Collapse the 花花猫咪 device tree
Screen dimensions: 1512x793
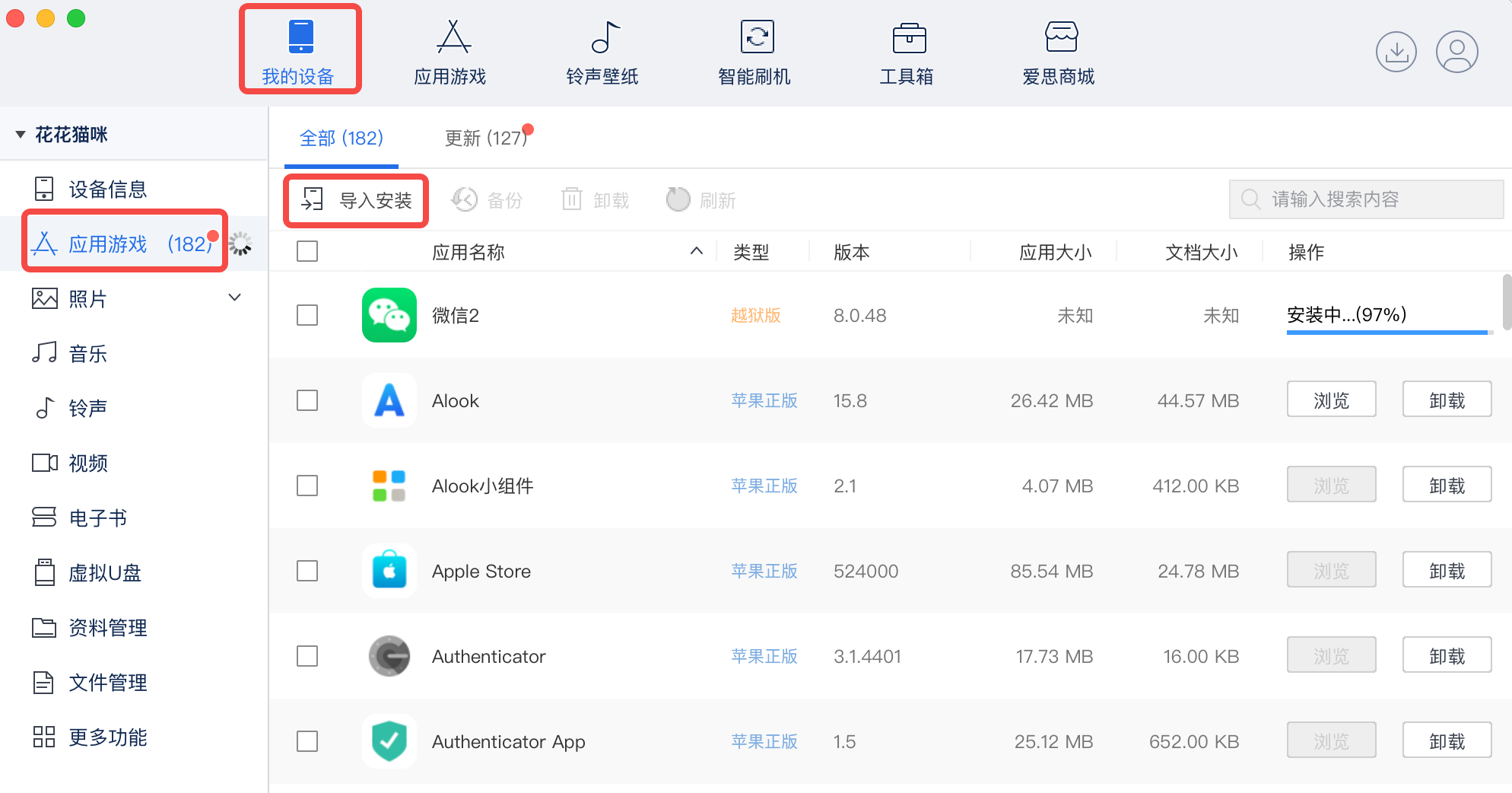[x=21, y=135]
